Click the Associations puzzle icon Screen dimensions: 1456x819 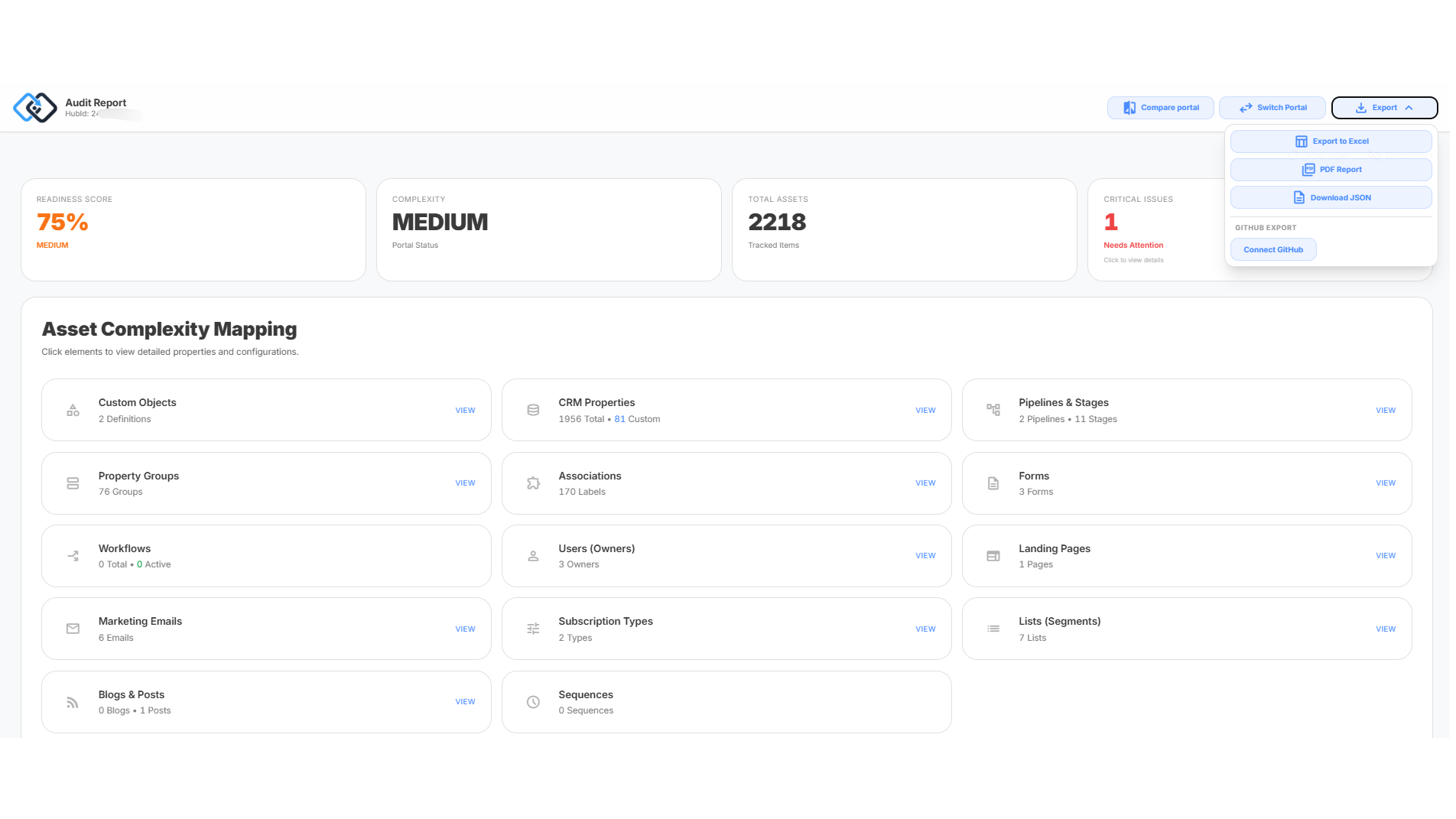click(533, 483)
